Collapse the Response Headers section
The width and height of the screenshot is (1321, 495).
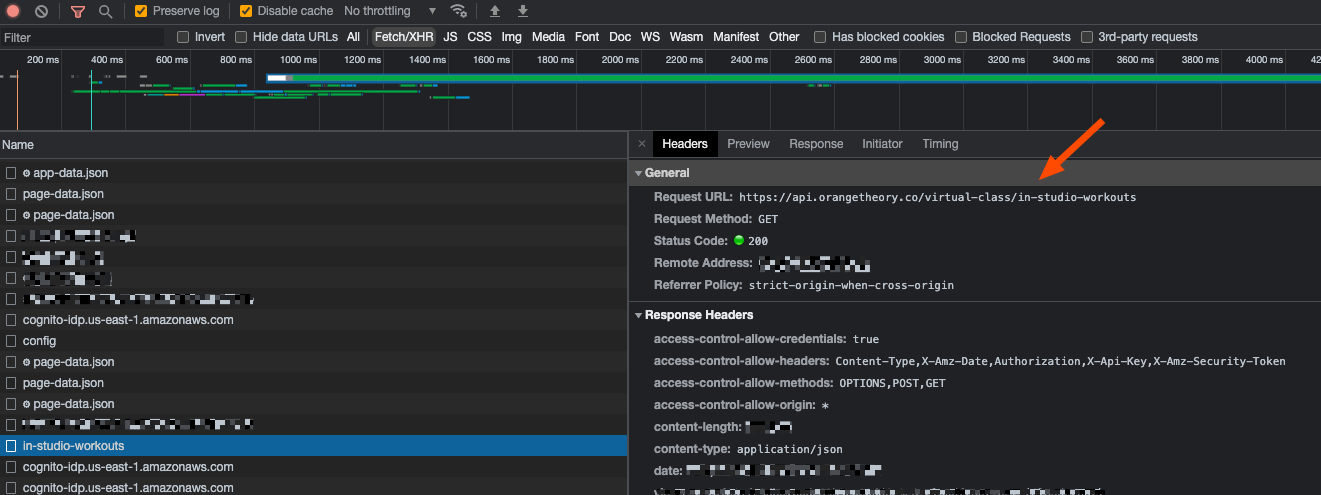click(638, 315)
